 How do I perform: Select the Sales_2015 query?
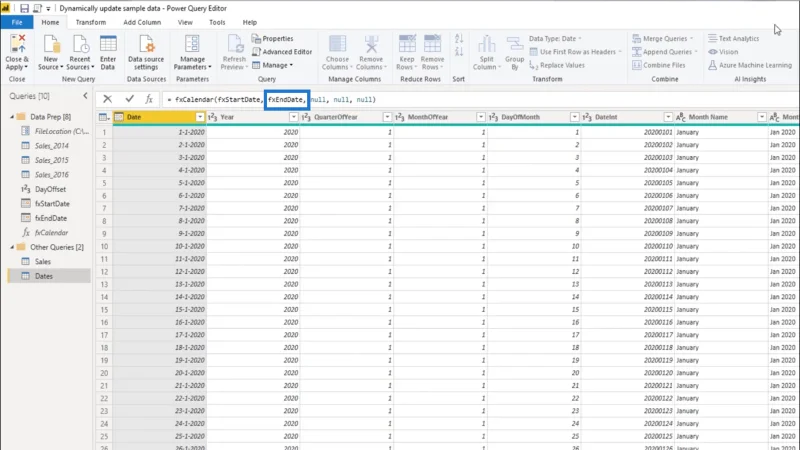[x=52, y=160]
